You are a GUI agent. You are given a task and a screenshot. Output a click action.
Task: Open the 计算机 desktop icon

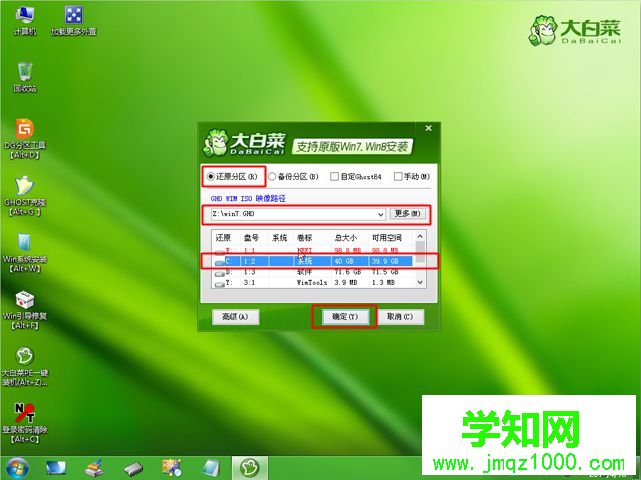tap(25, 20)
